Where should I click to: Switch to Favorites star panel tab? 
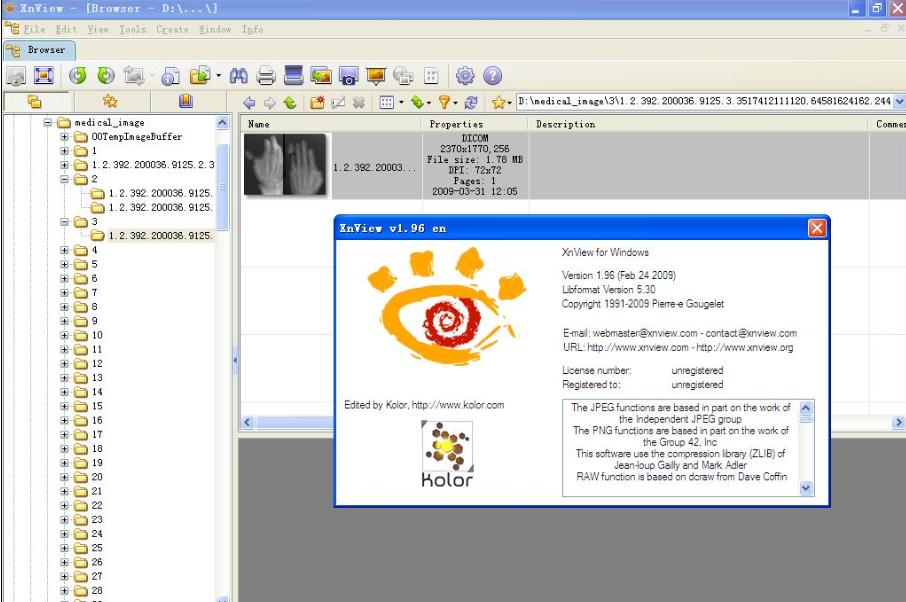click(110, 102)
